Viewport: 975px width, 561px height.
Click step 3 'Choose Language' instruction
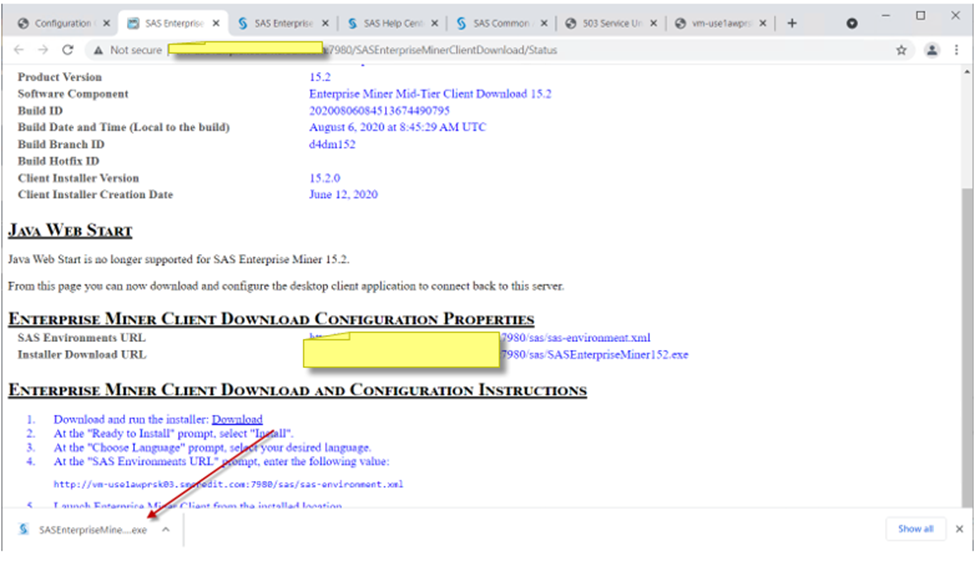[212, 448]
